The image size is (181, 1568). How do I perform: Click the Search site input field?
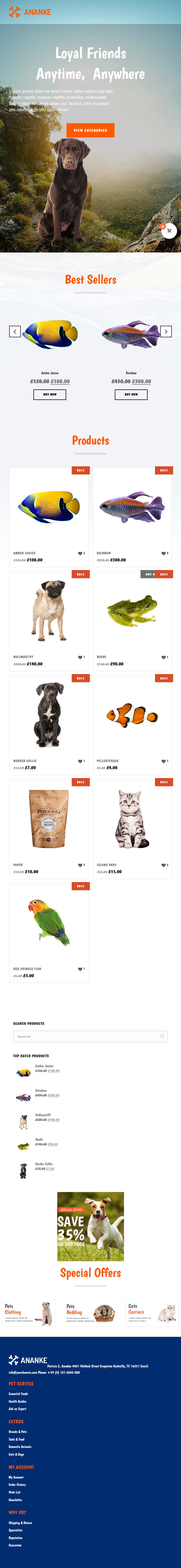click(90, 1037)
